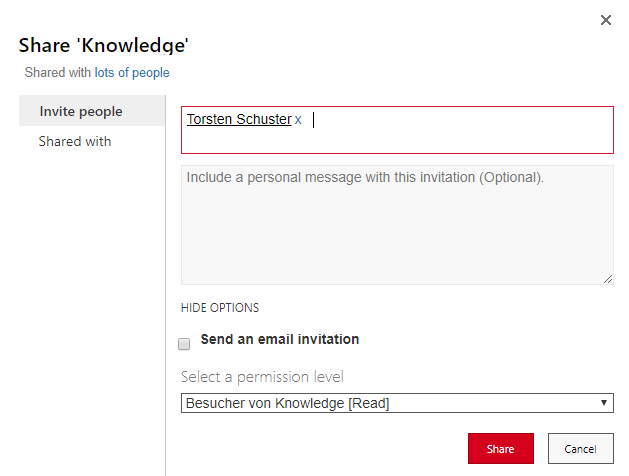Select the 'Besucher von Knowledge [Read]' value
Image resolution: width=629 pixels, height=476 pixels.
point(288,403)
